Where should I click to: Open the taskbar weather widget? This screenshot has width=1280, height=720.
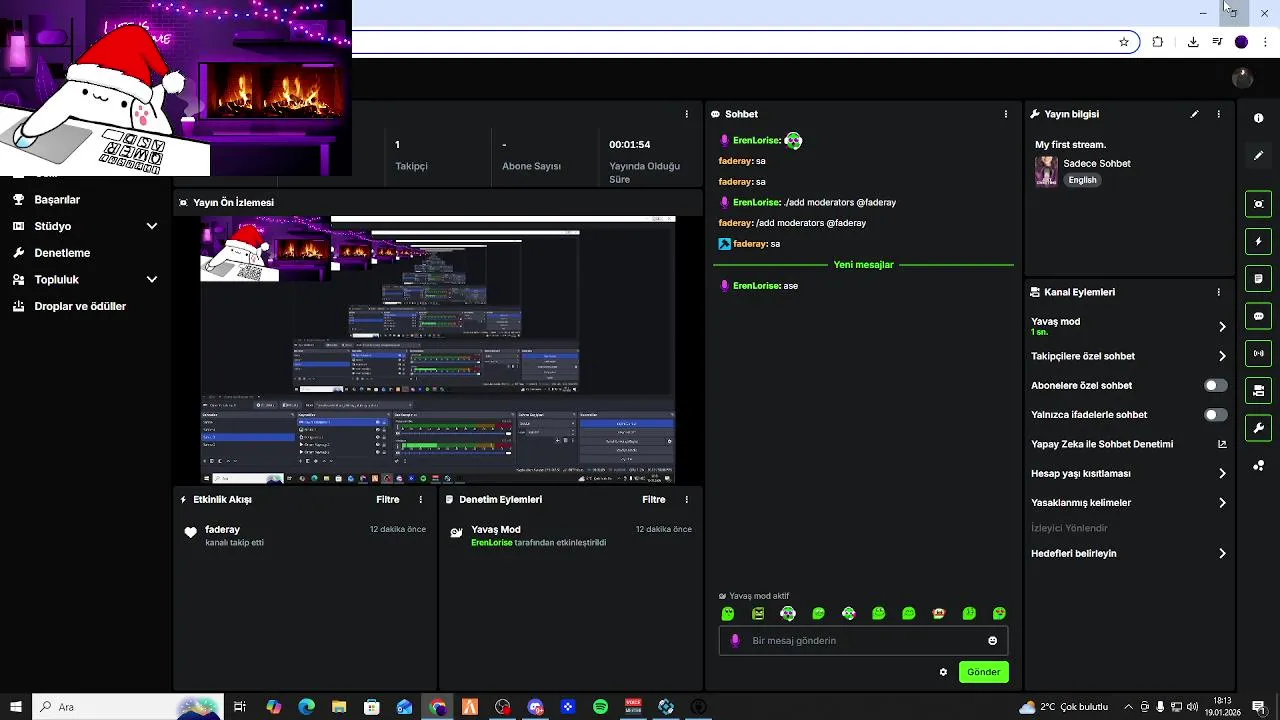(x=1064, y=707)
